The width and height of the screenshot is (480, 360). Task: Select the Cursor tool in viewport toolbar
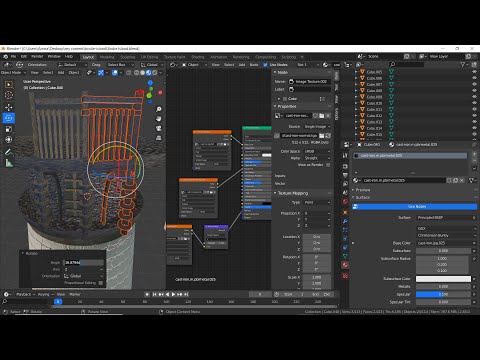(9, 95)
